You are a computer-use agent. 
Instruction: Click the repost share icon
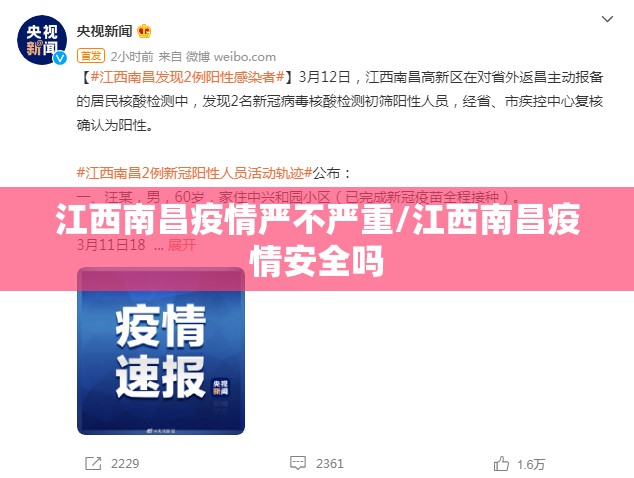click(93, 463)
